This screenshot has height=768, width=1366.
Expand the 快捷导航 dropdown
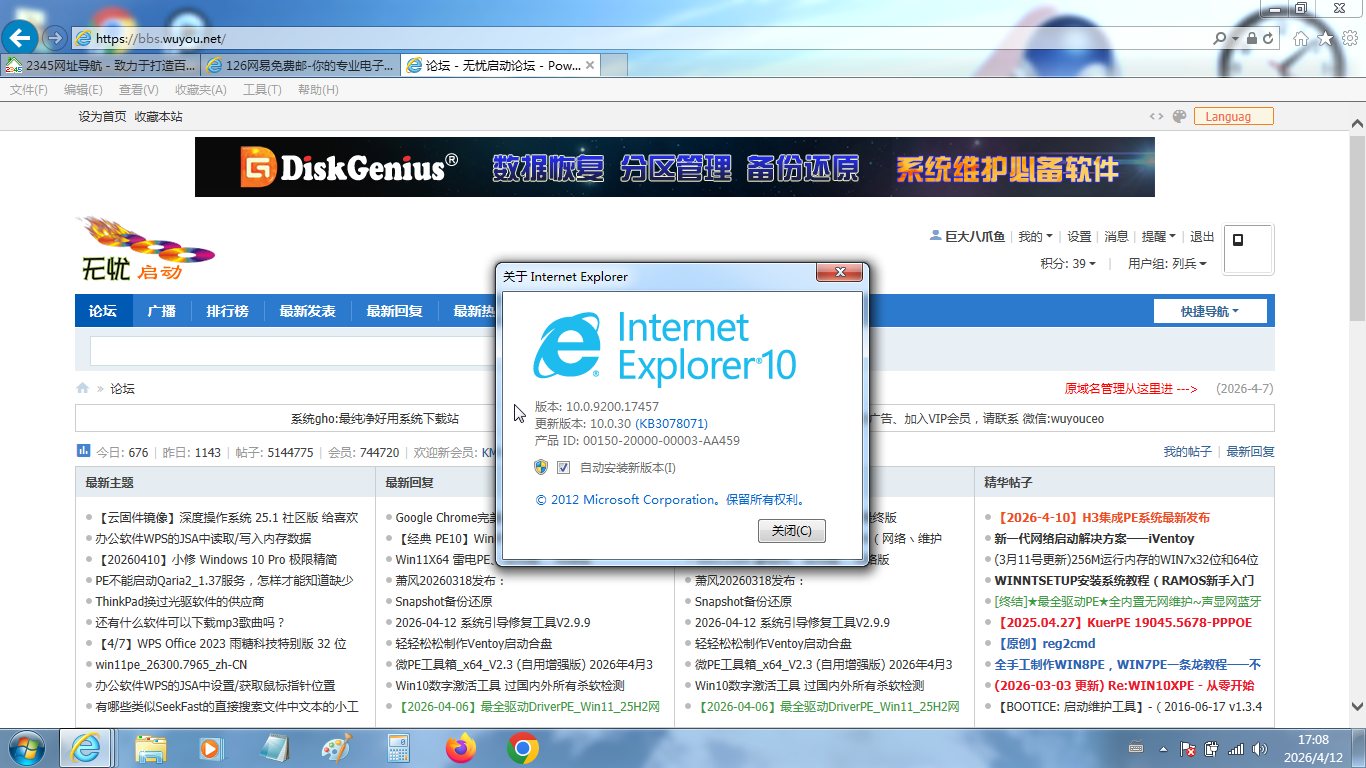1209,311
